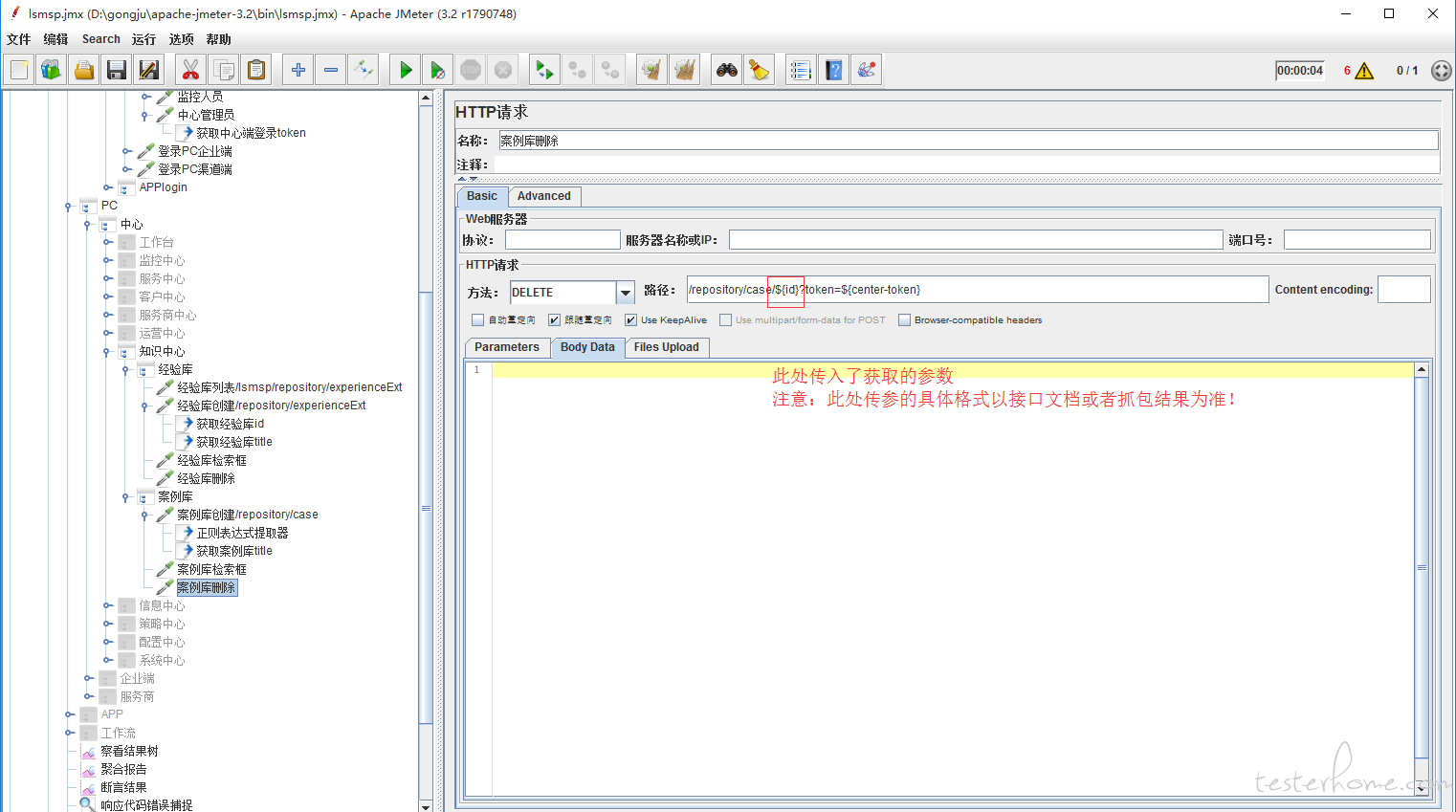Click the Content encoding input field
1456x812 pixels.
(1404, 290)
